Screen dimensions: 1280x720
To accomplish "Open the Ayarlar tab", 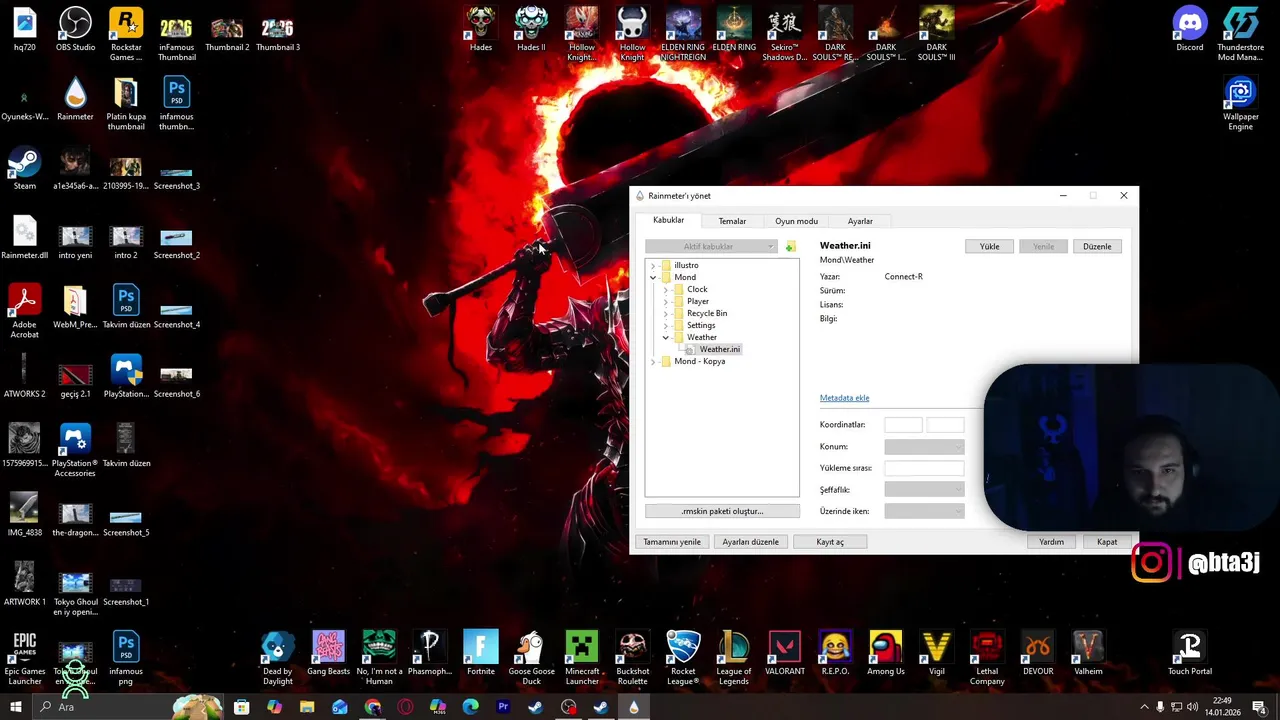I will pyautogui.click(x=860, y=221).
